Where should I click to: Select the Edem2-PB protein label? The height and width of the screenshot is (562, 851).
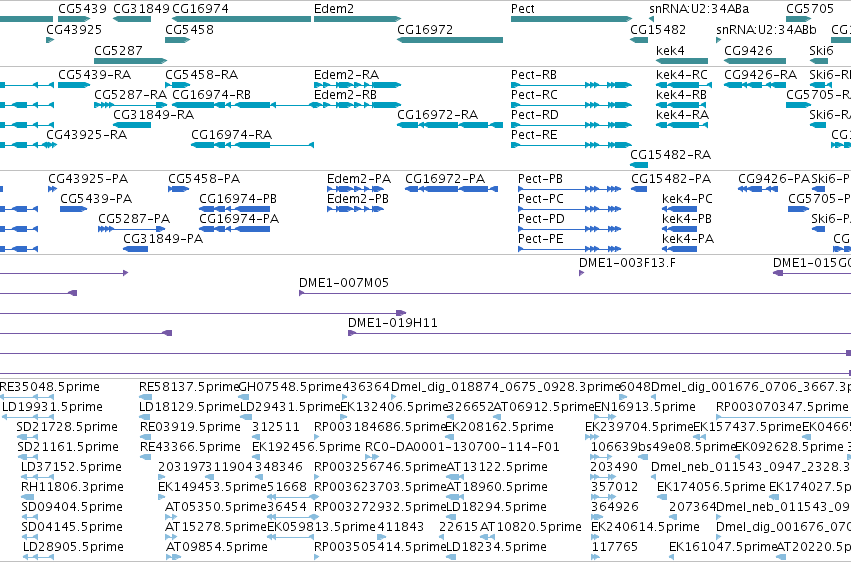(x=358, y=199)
